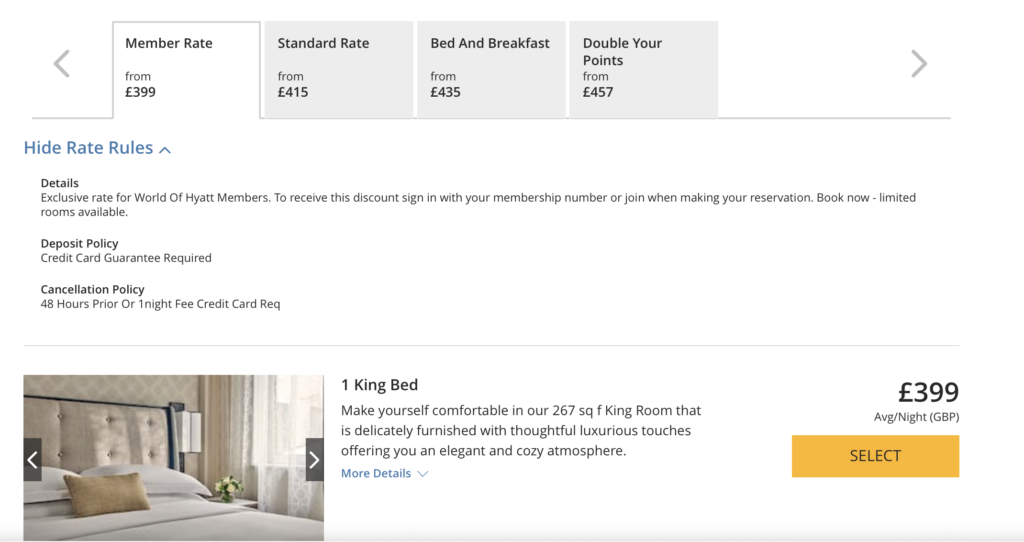Screen dimensions: 1024x542
Task: Click the Cancellation Policy heading
Action: click(x=92, y=290)
